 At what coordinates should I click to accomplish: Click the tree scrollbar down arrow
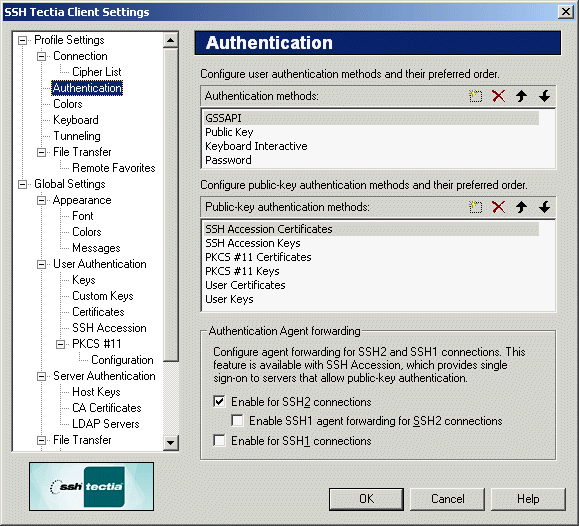[x=171, y=442]
